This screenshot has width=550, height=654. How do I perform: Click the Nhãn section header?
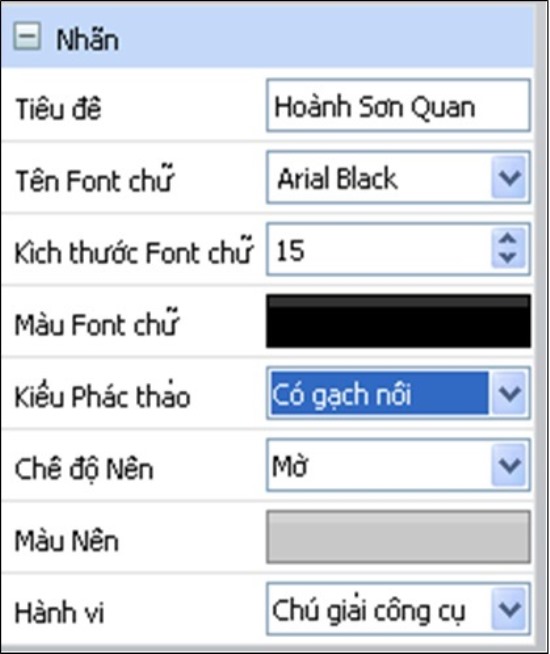[267, 38]
